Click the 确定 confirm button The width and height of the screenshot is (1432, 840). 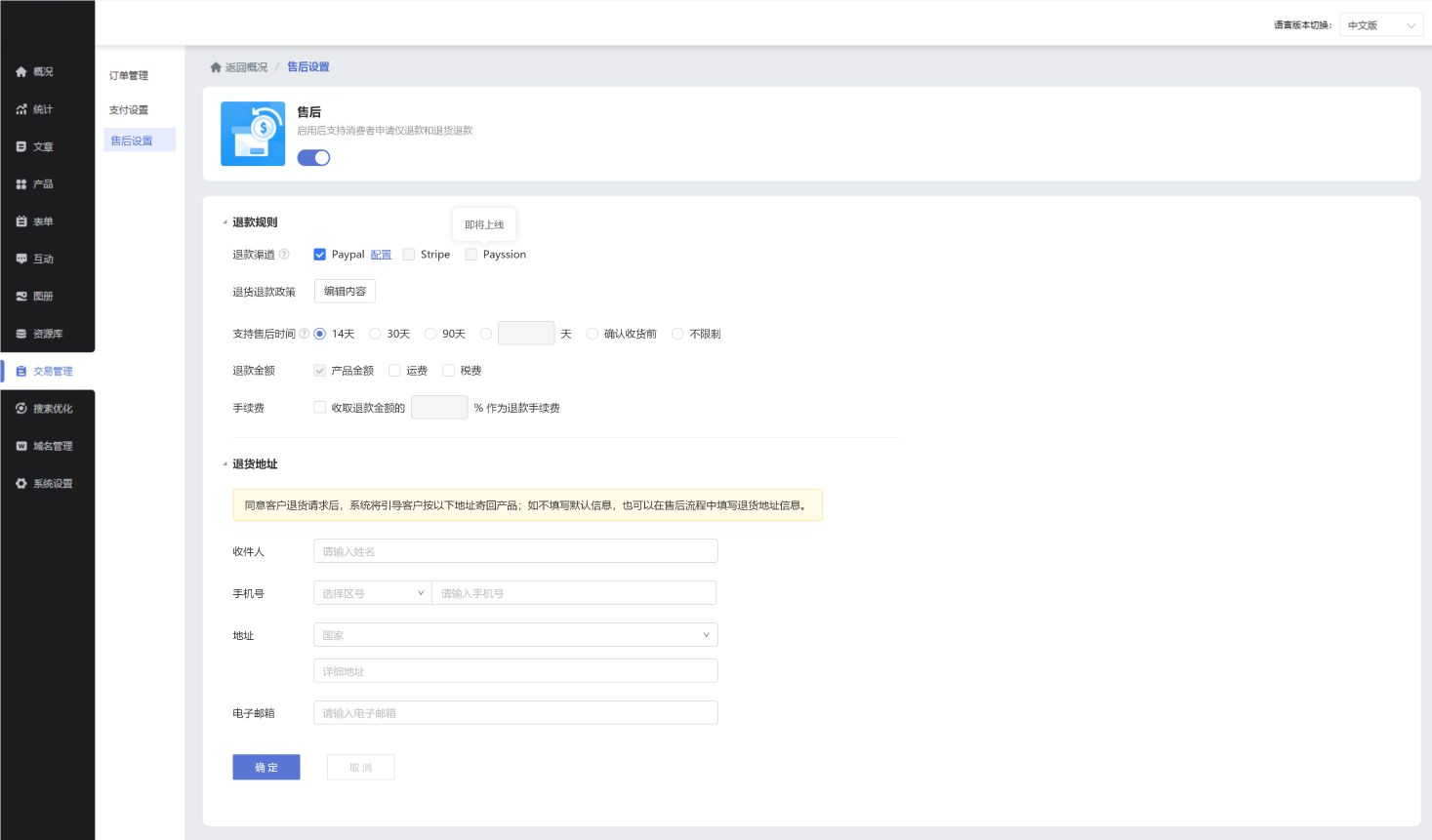(266, 768)
